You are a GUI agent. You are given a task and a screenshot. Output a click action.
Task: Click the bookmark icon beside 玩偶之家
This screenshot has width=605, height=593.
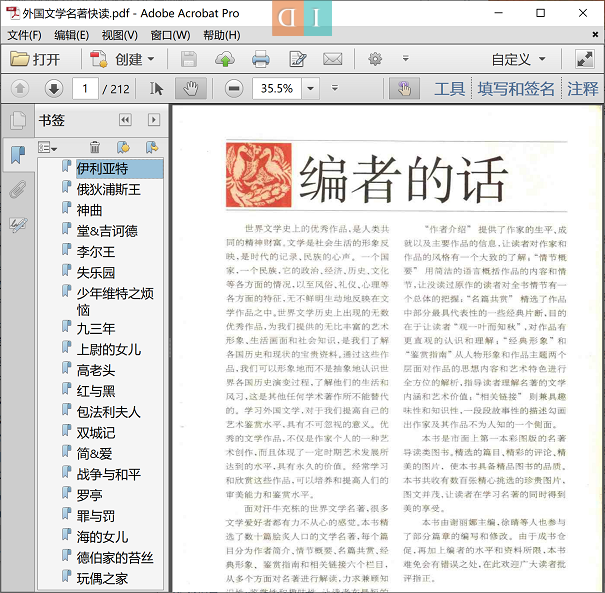(x=67, y=576)
